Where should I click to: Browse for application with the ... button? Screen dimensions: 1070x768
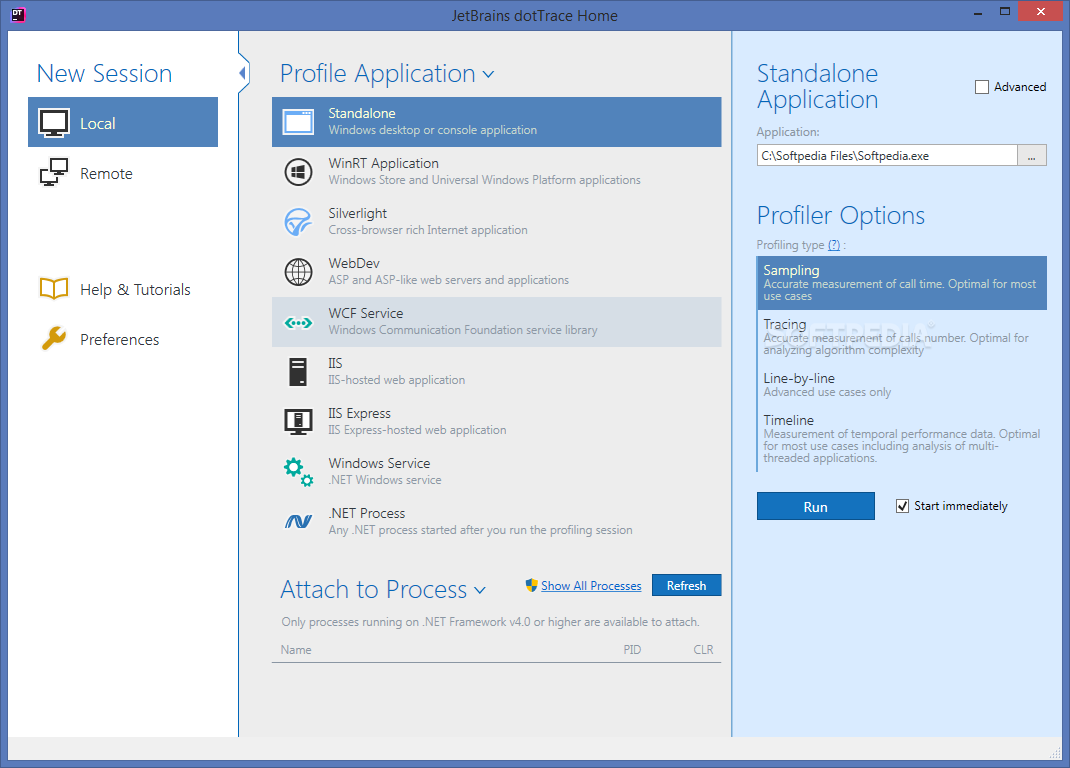pyautogui.click(x=1032, y=156)
